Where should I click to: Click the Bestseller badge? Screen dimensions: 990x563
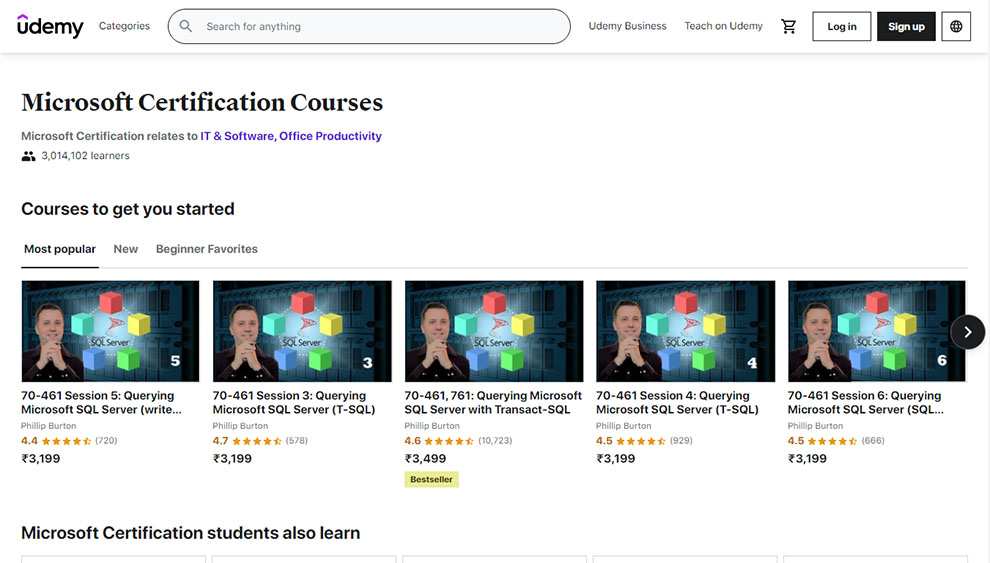click(x=431, y=479)
